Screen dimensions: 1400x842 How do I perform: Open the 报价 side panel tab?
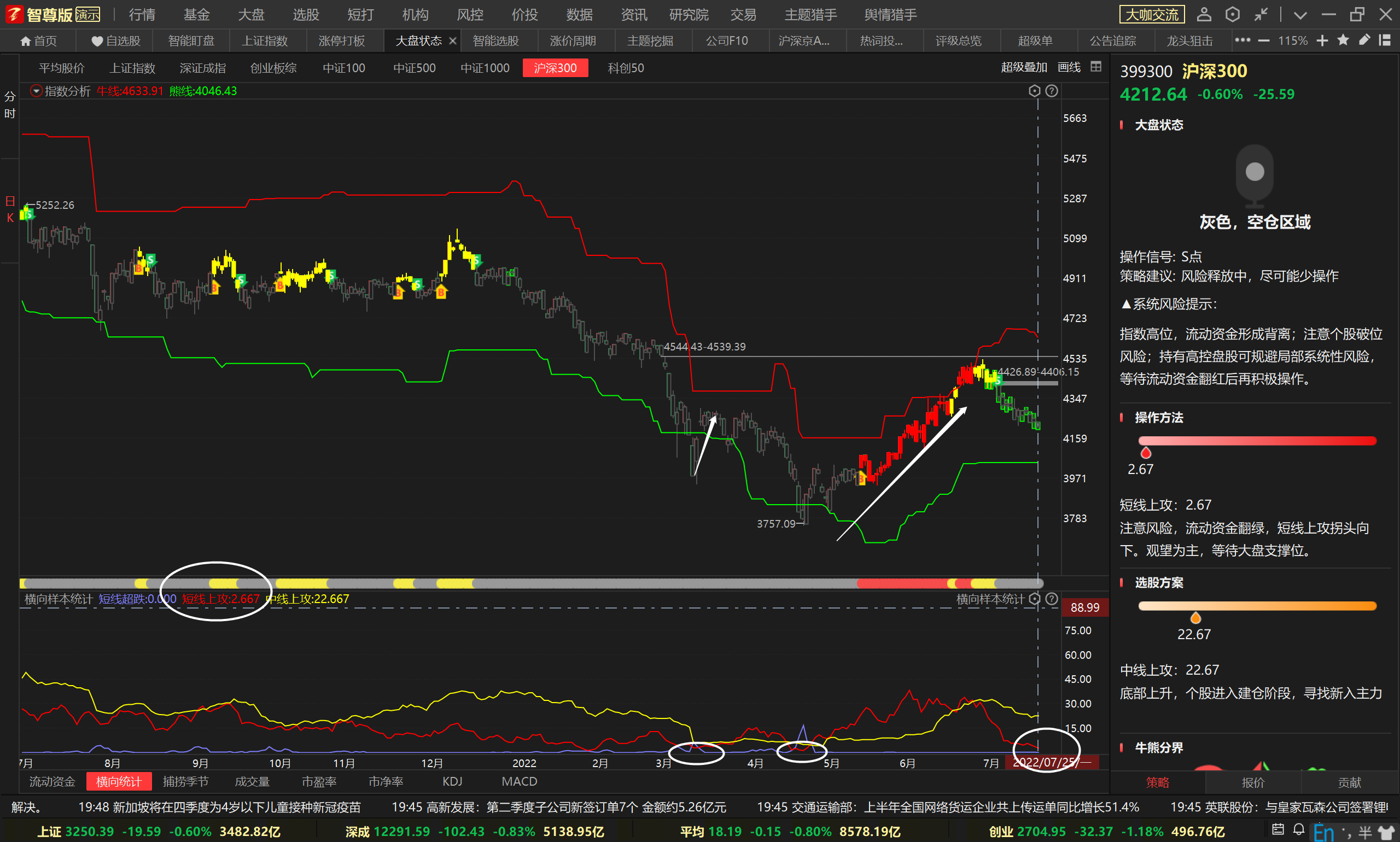(x=1252, y=782)
